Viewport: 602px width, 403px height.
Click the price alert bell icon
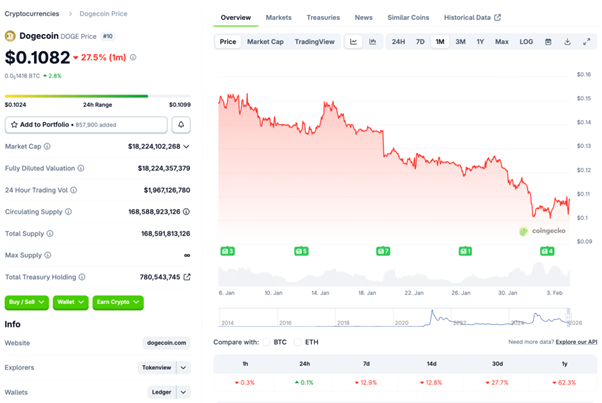coord(182,125)
